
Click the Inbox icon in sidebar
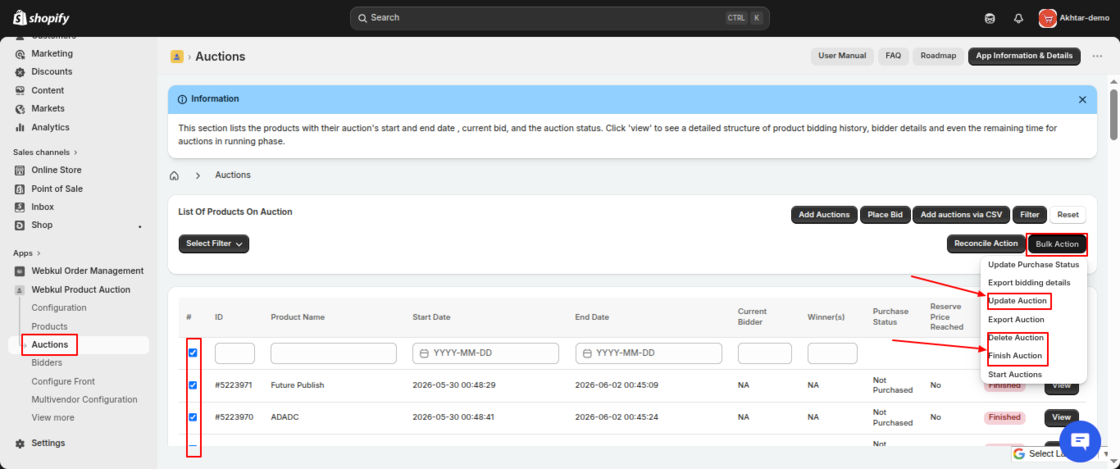pos(19,207)
